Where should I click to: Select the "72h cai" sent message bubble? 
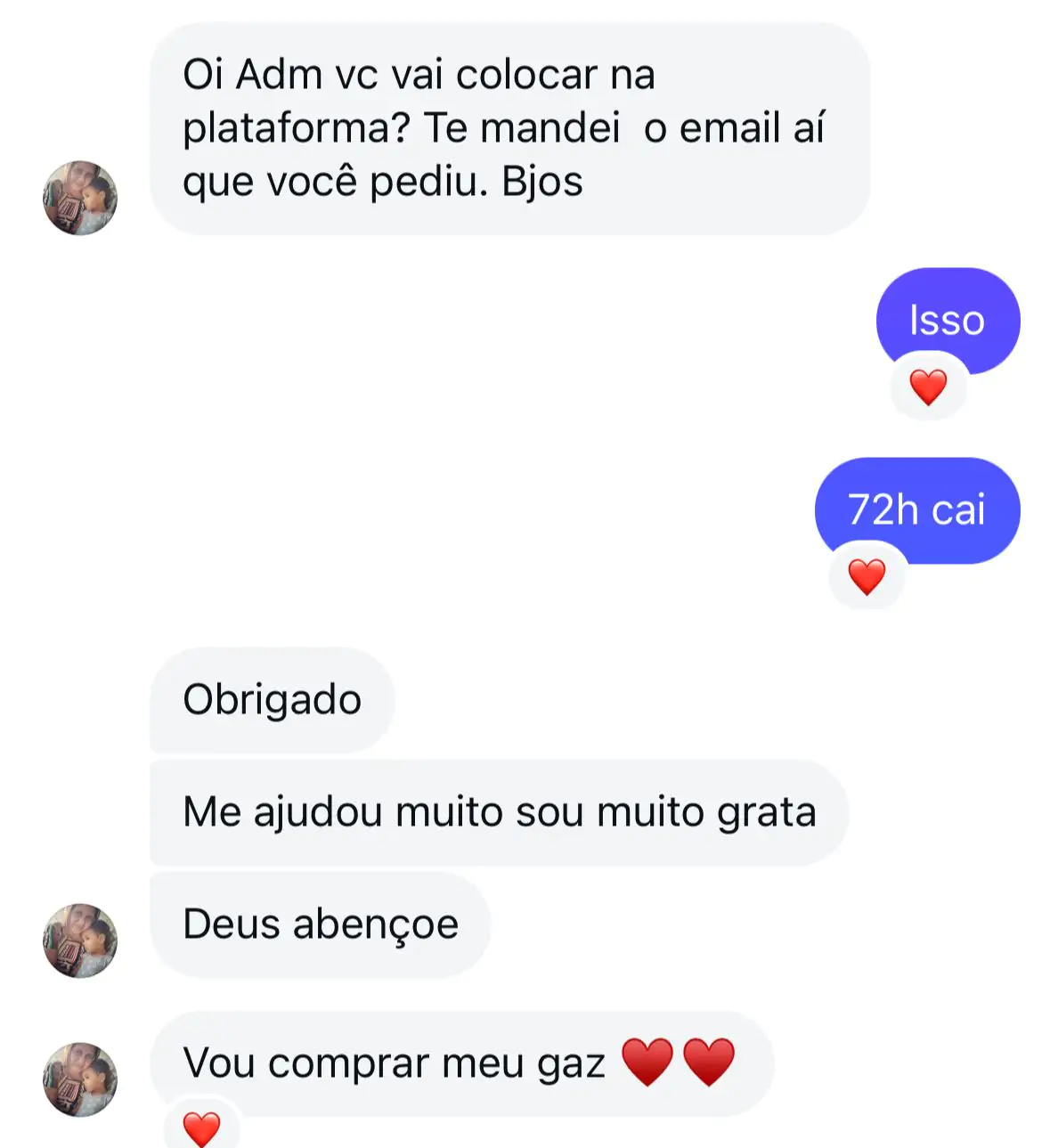(x=917, y=510)
